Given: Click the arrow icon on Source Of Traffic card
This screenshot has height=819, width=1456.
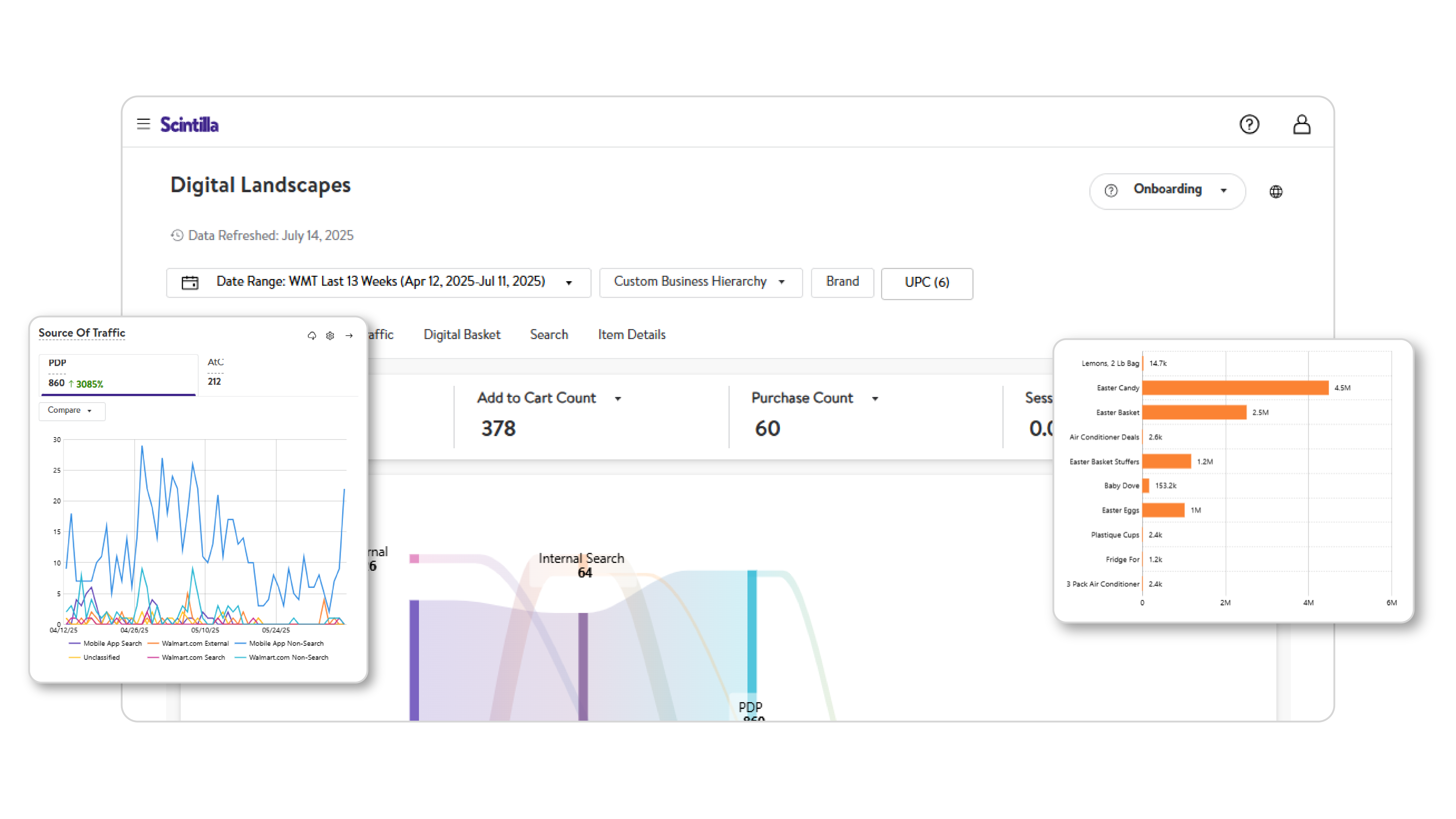Looking at the screenshot, I should coord(349,336).
